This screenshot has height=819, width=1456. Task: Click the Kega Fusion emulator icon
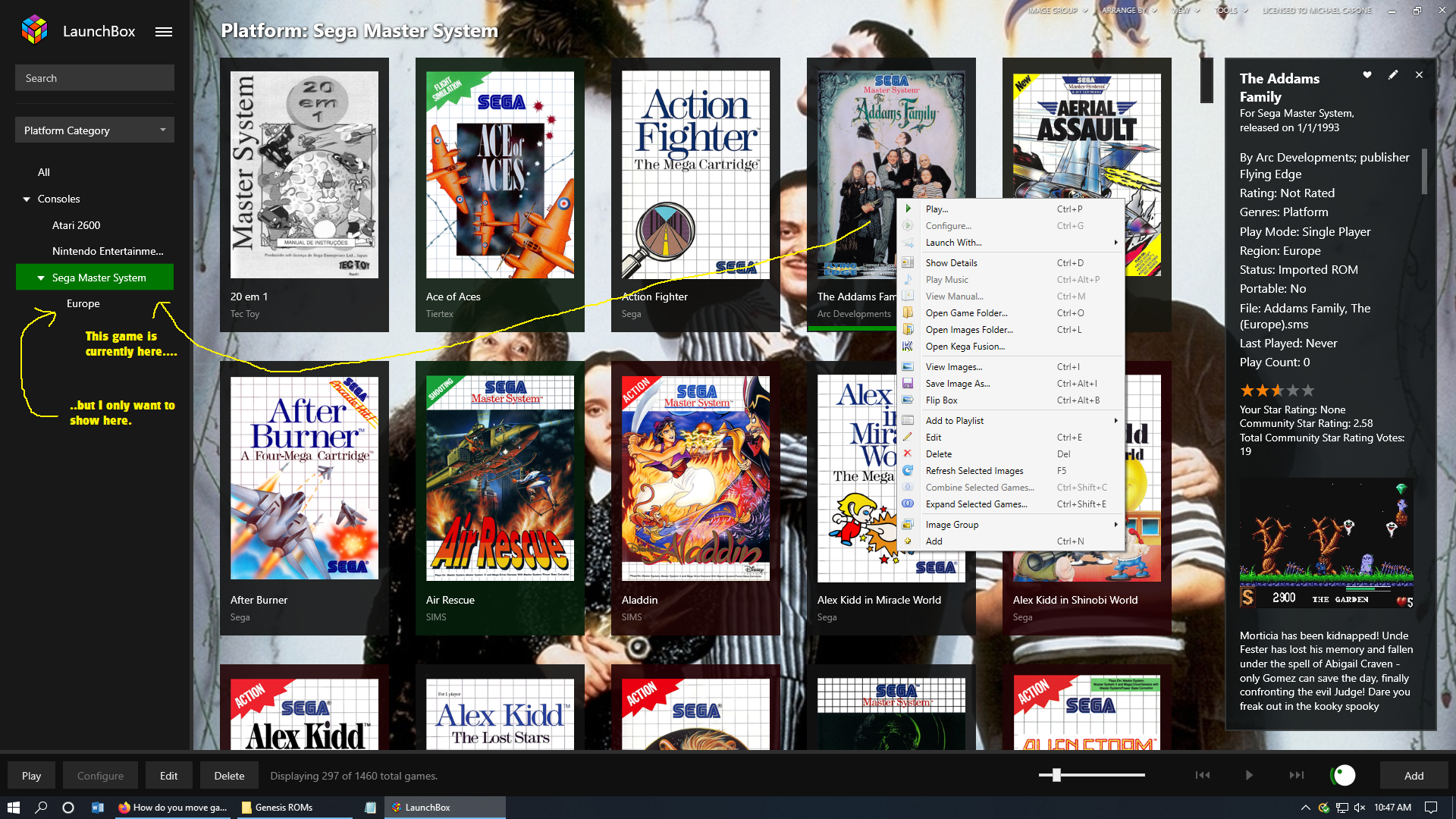pos(908,346)
